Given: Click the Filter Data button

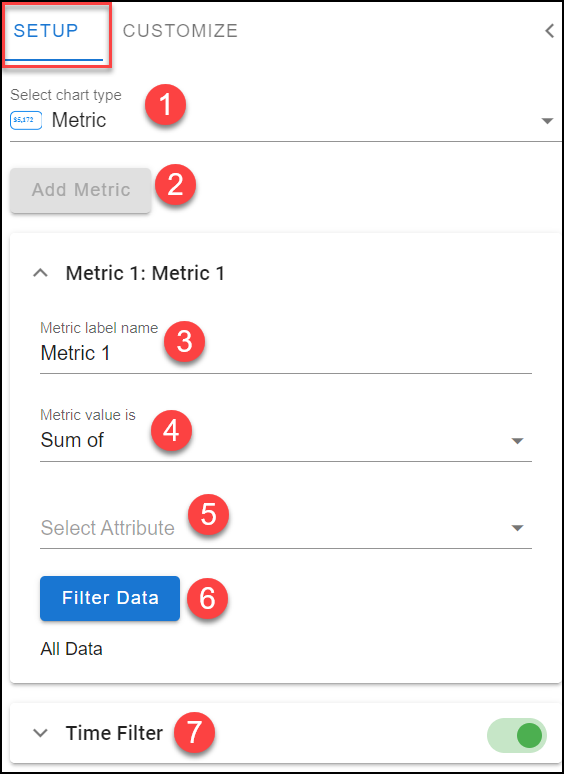Looking at the screenshot, I should click(x=110, y=598).
